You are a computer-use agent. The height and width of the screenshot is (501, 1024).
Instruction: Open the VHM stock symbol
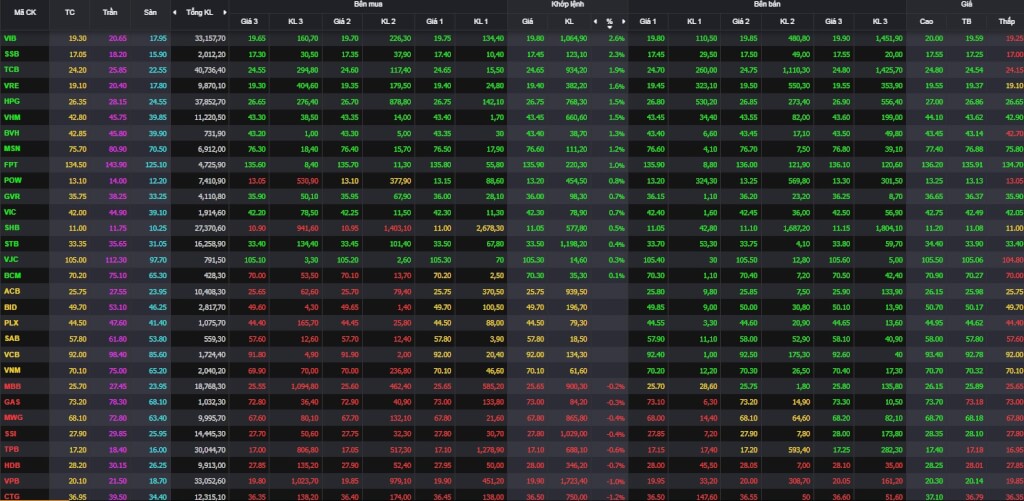tap(11, 117)
